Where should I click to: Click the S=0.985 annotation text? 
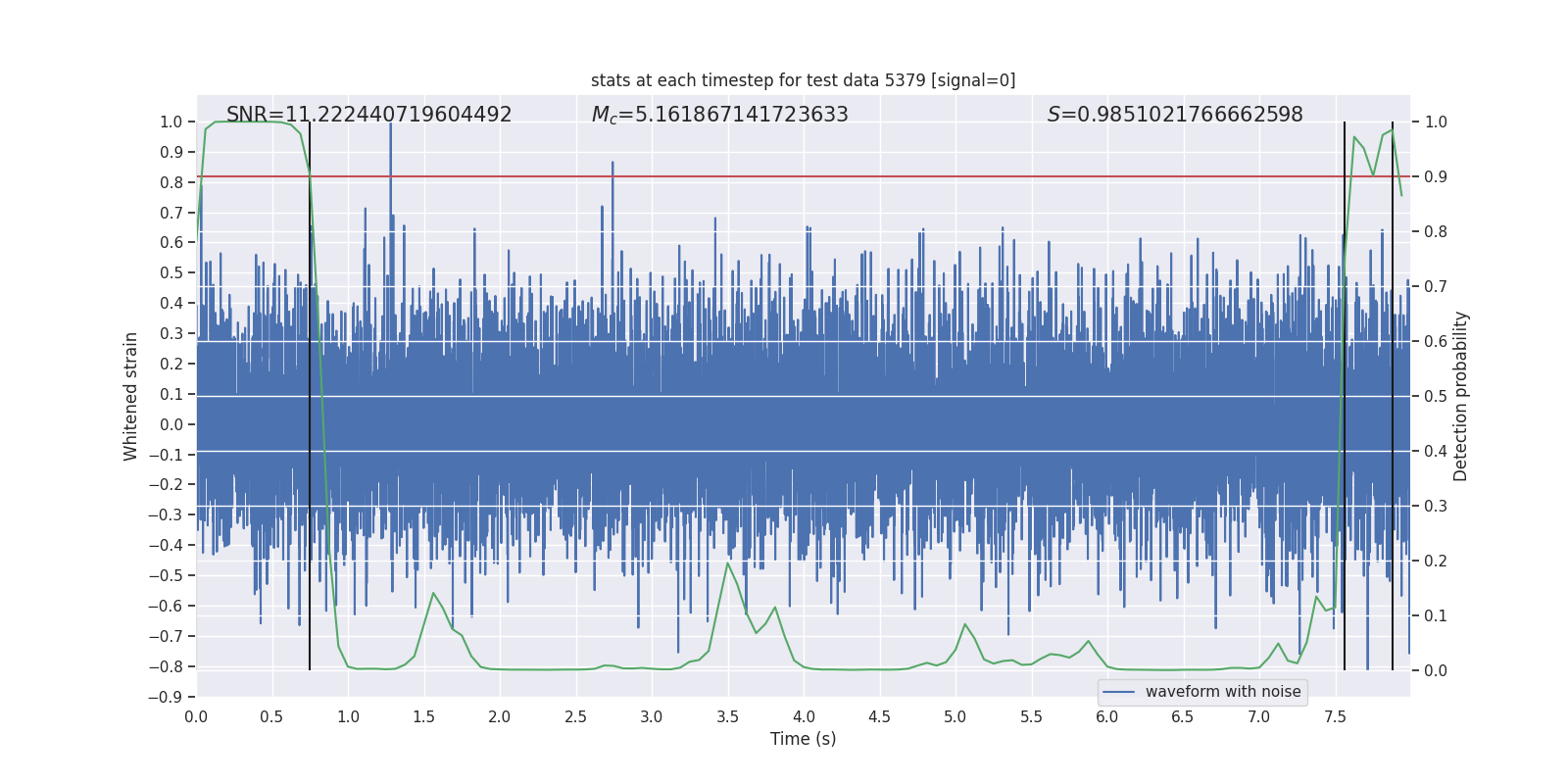tap(1174, 115)
